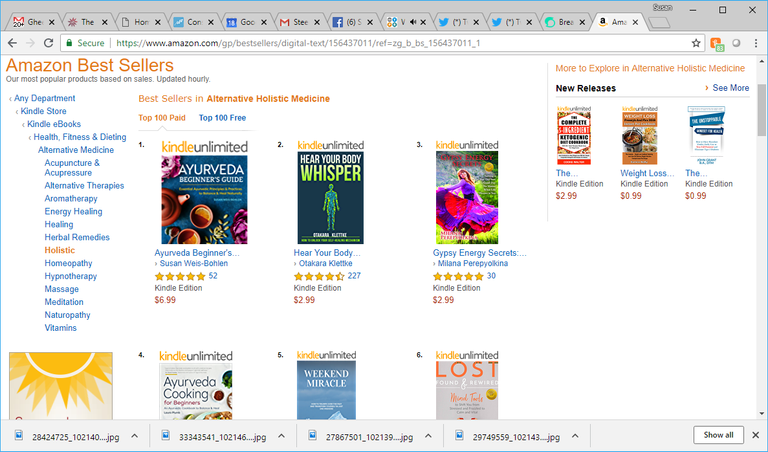Screen dimensions: 768x452
Task: Click See More new releases
Action: tap(730, 88)
